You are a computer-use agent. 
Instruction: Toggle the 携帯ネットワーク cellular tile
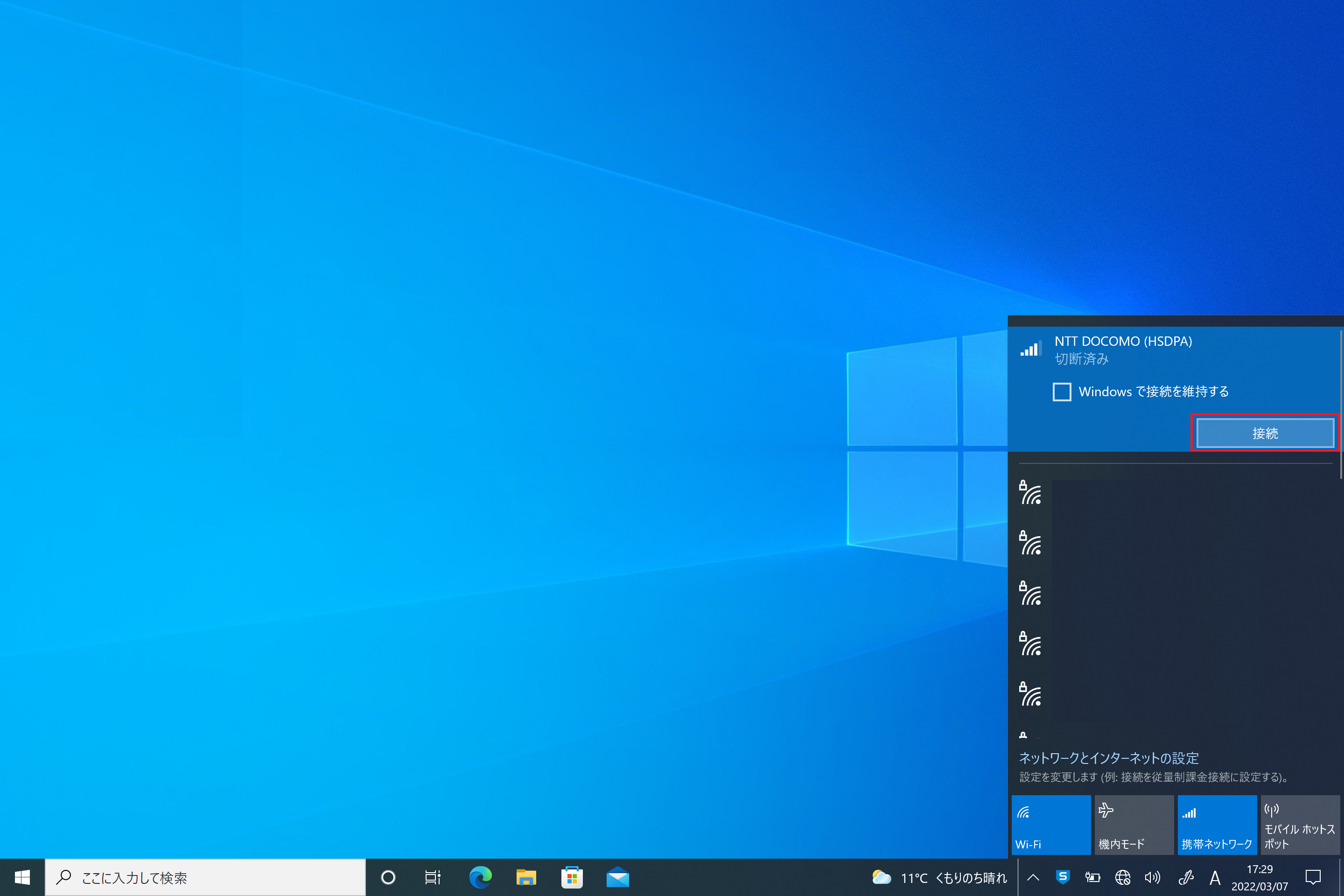[1217, 825]
